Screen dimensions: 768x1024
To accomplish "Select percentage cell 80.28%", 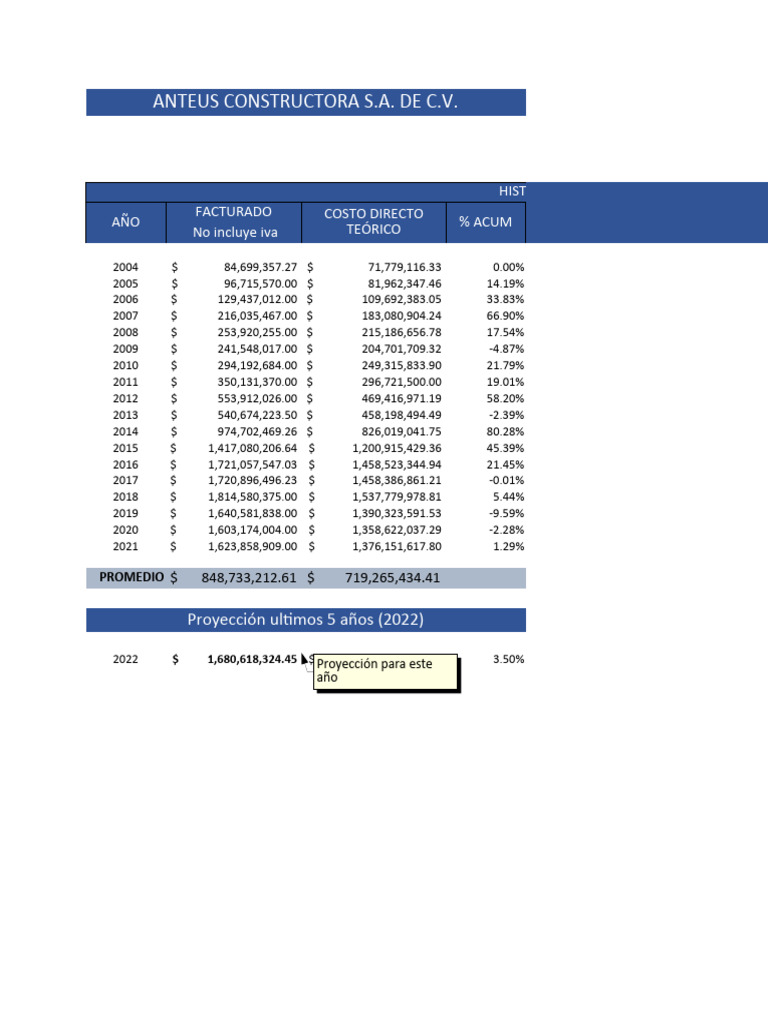I will point(505,432).
